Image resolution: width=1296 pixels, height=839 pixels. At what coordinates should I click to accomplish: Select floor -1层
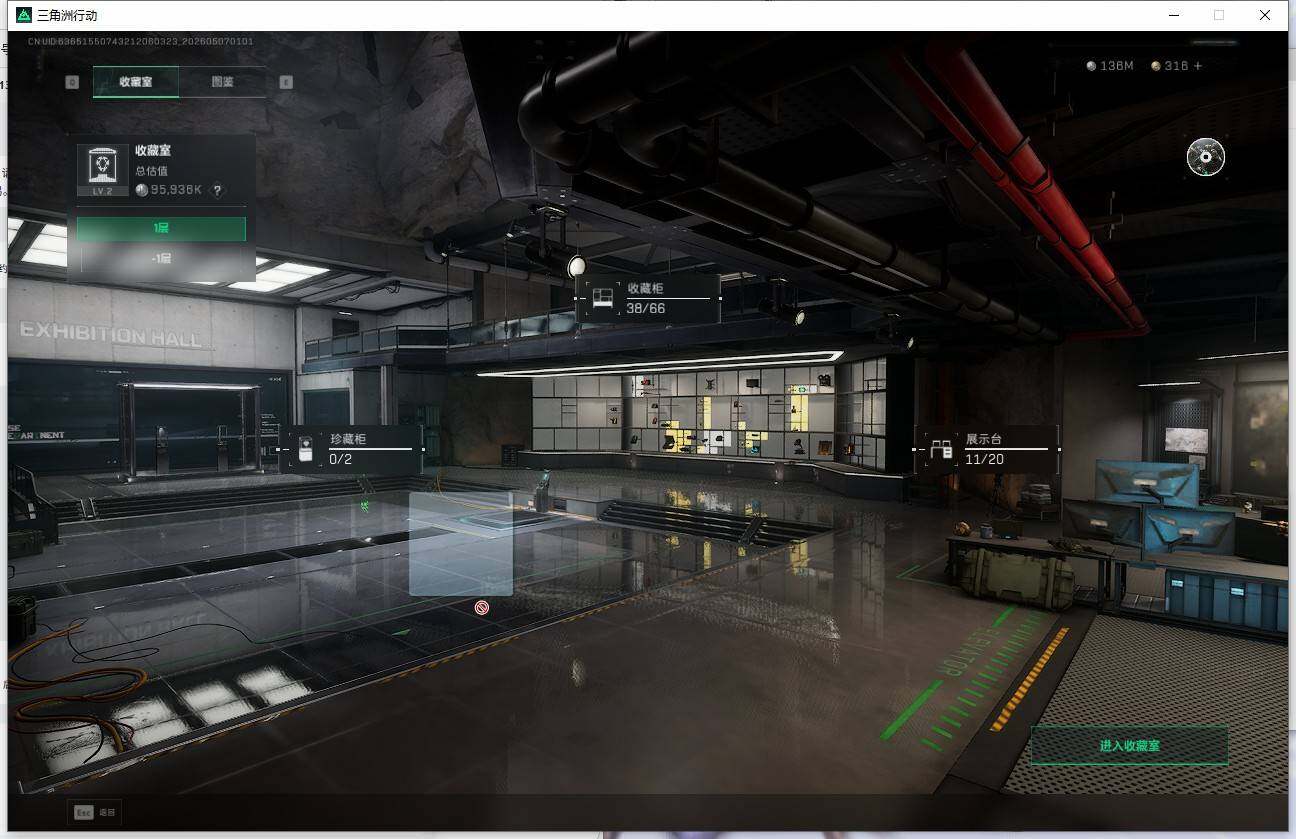point(161,258)
